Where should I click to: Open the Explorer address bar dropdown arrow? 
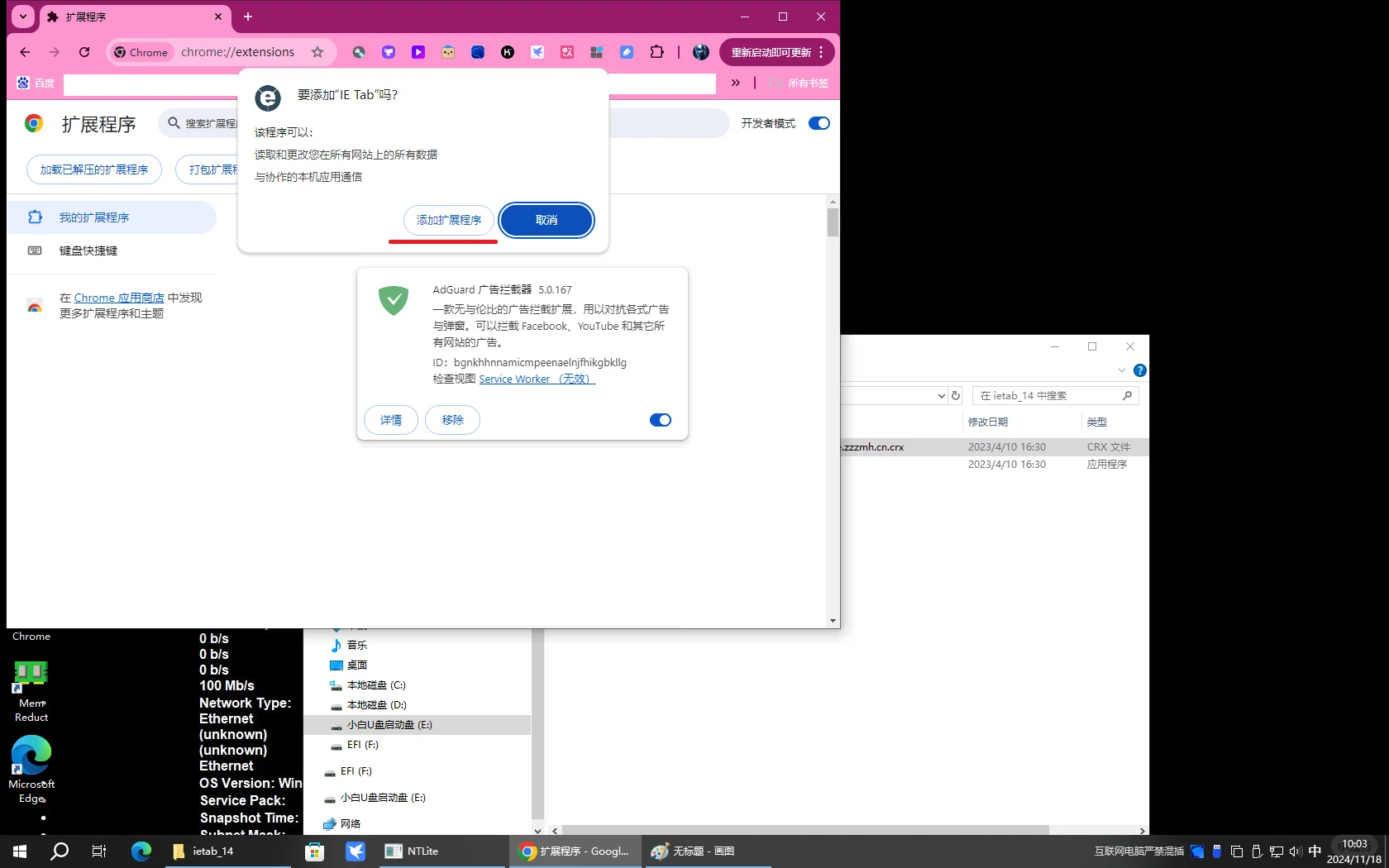click(941, 396)
